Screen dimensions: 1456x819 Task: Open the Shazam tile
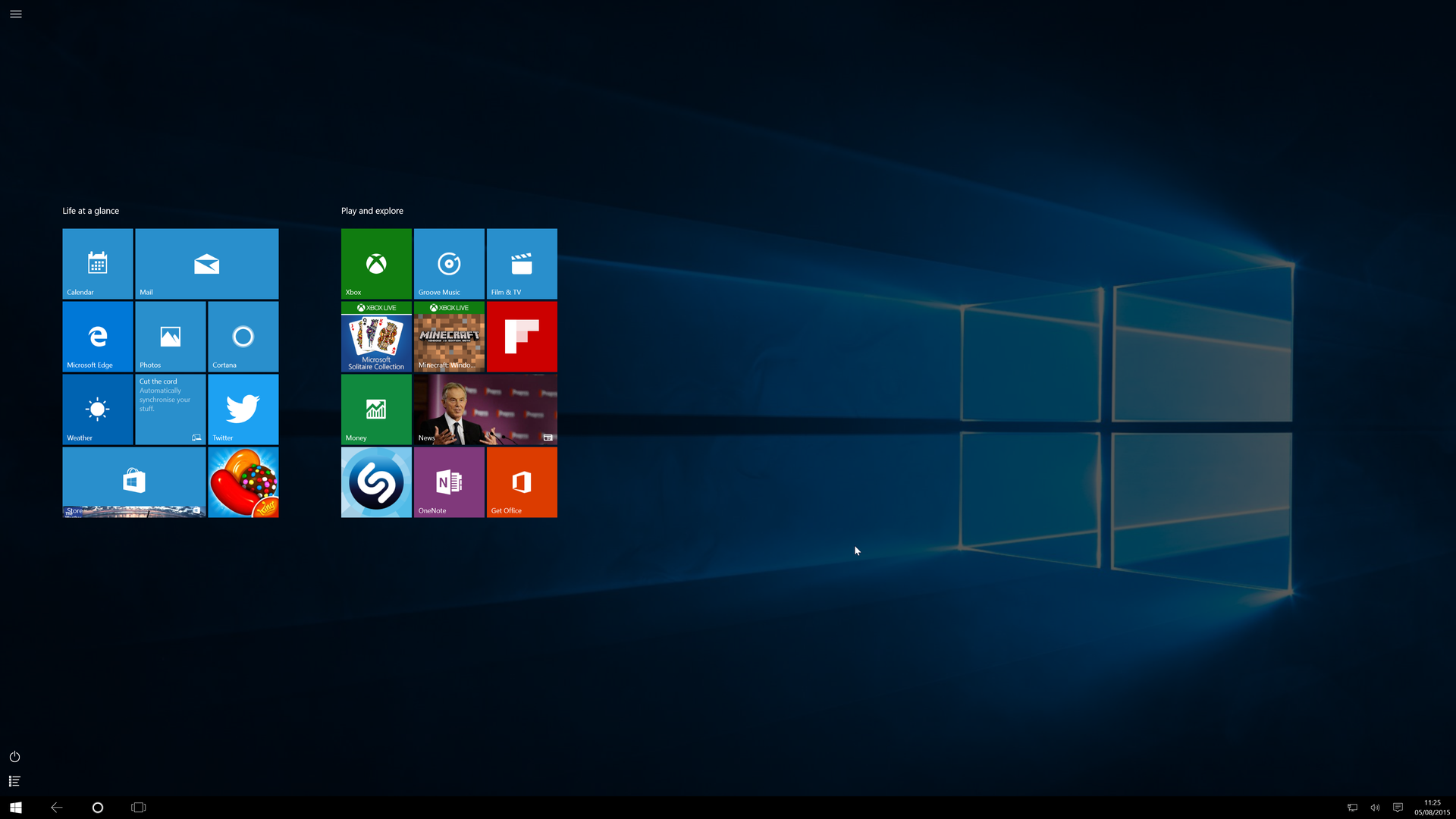pos(376,482)
